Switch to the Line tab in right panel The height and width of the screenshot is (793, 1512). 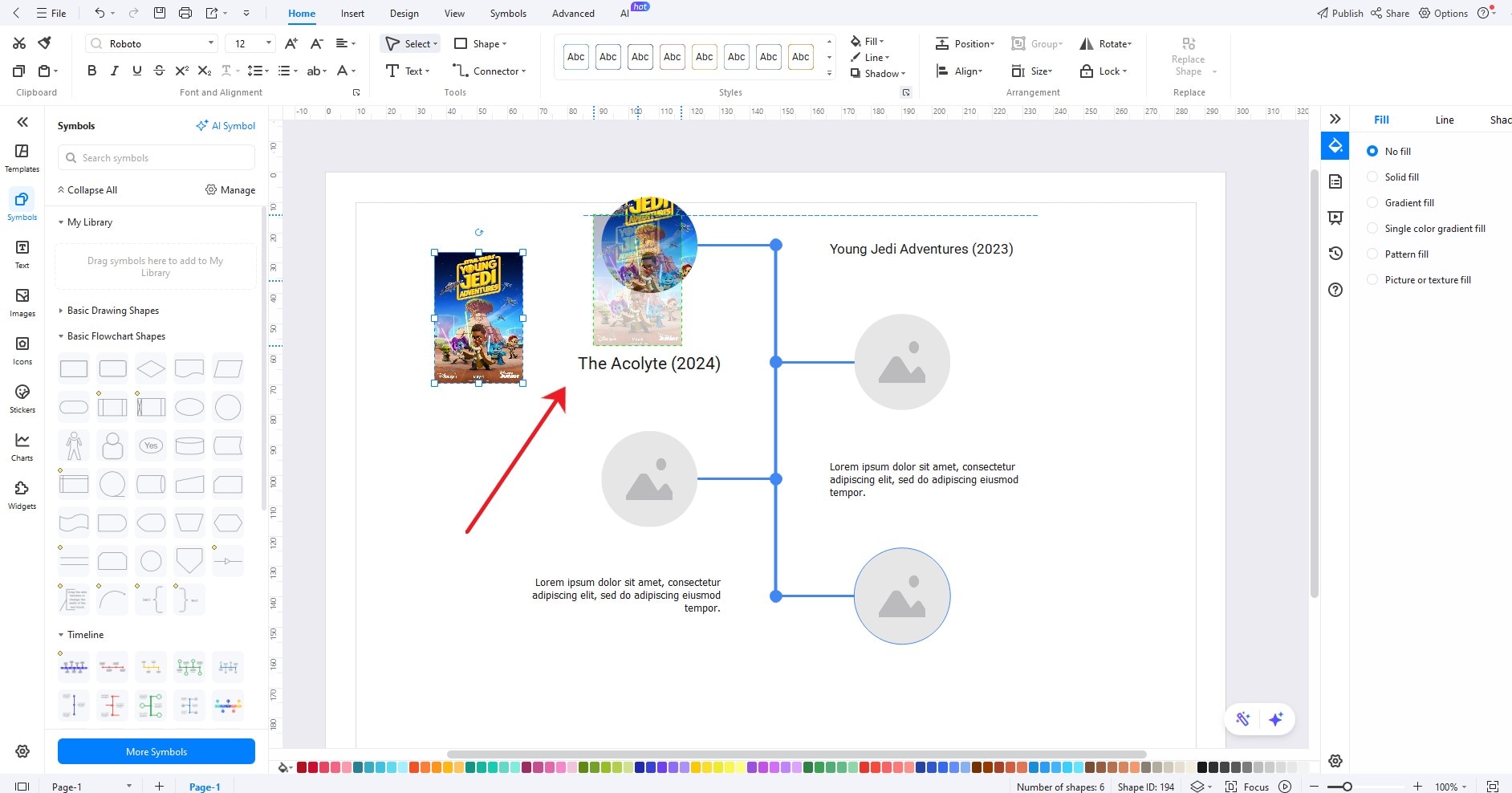pos(1445,120)
